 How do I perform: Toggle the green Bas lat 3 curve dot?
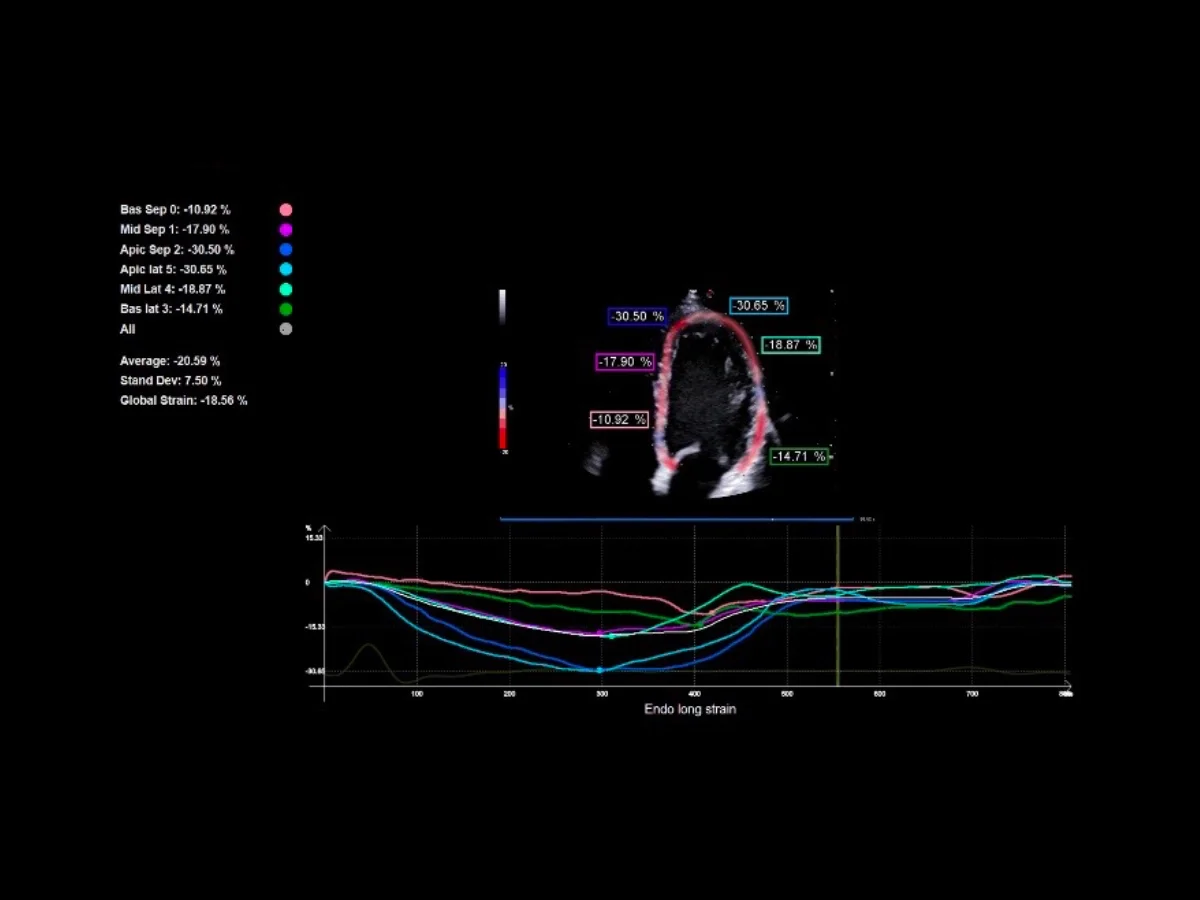[286, 309]
